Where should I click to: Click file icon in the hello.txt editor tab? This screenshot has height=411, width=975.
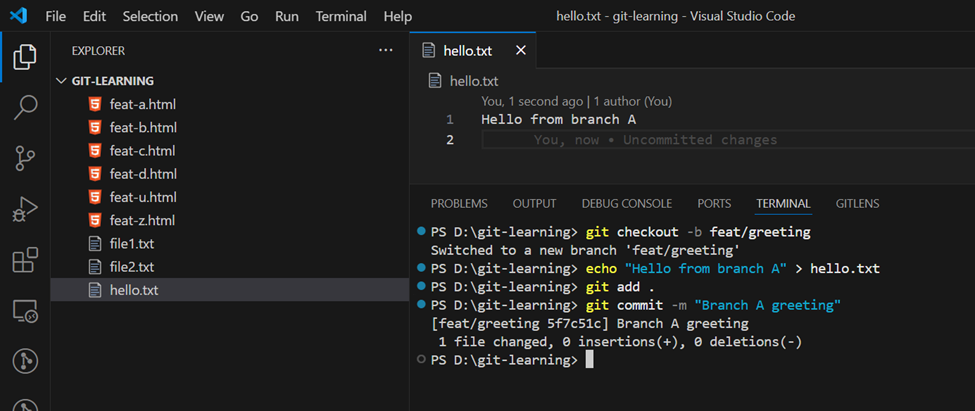point(428,50)
